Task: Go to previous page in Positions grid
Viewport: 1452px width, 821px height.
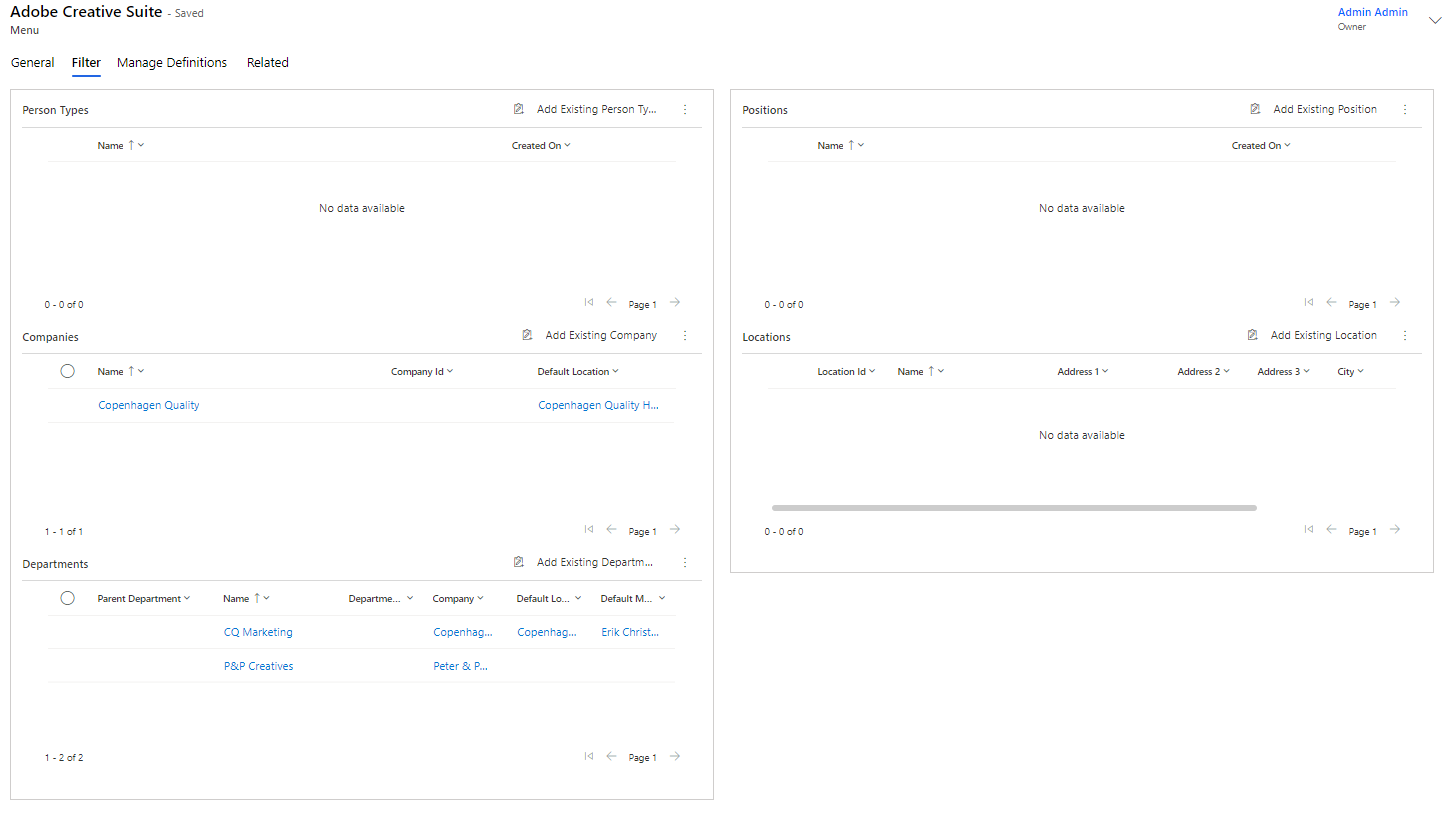Action: click(1332, 303)
